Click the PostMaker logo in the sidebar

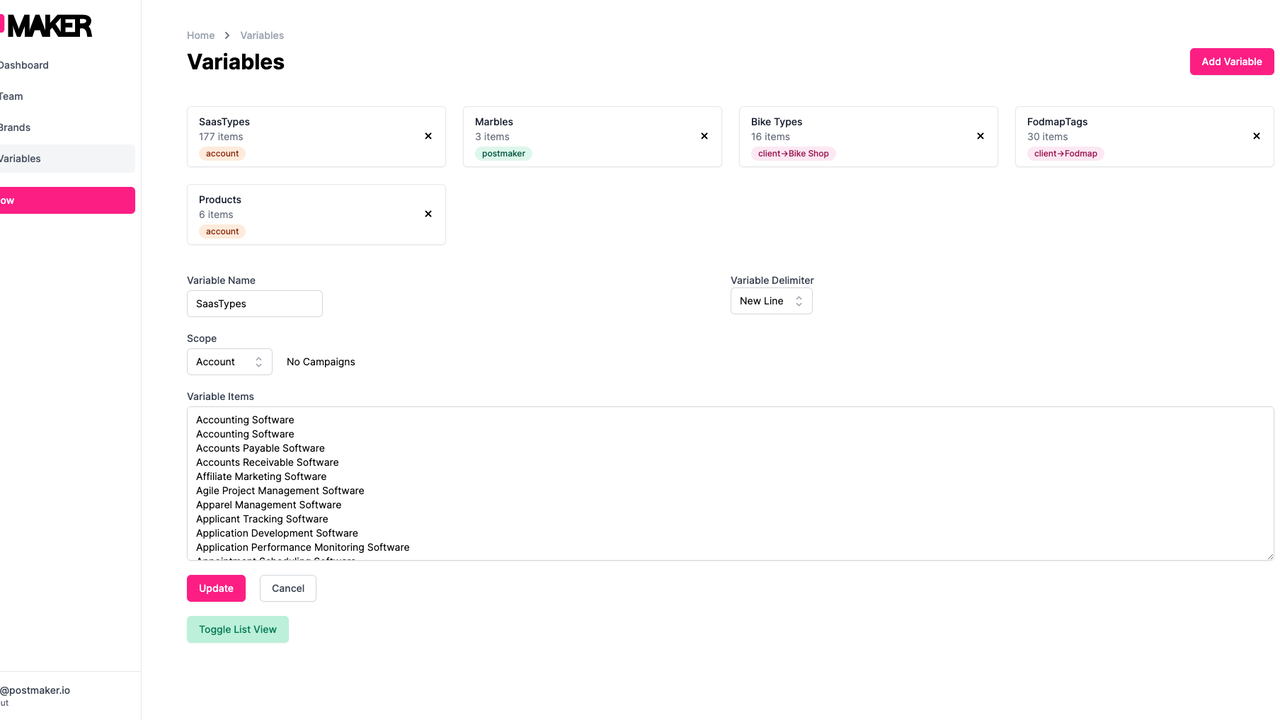coord(48,26)
